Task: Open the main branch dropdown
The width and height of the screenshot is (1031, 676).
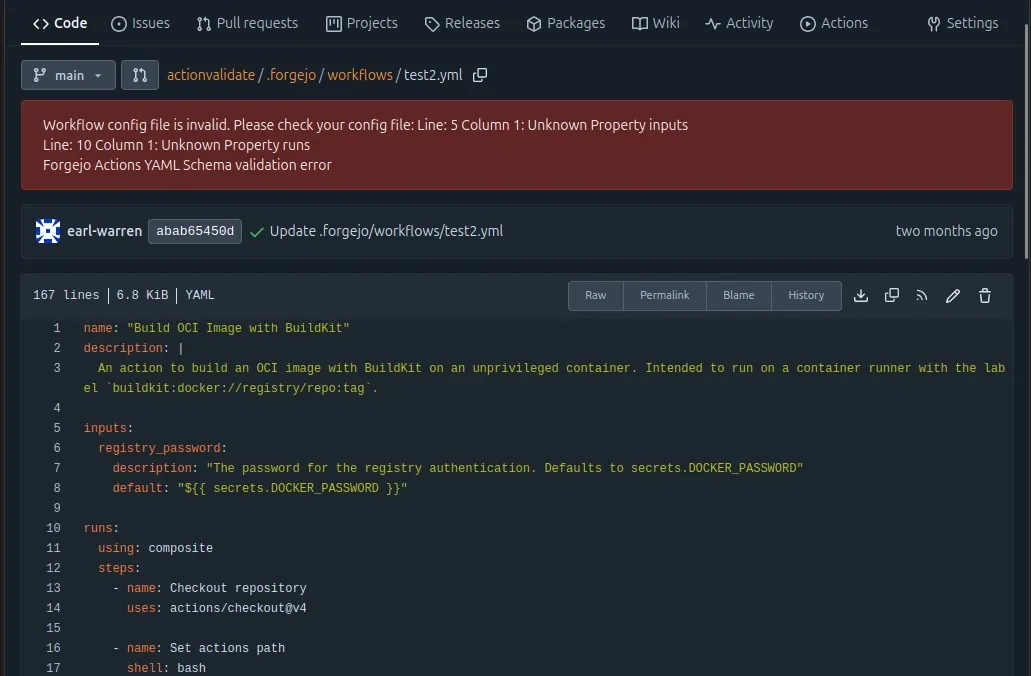Action: [x=68, y=74]
